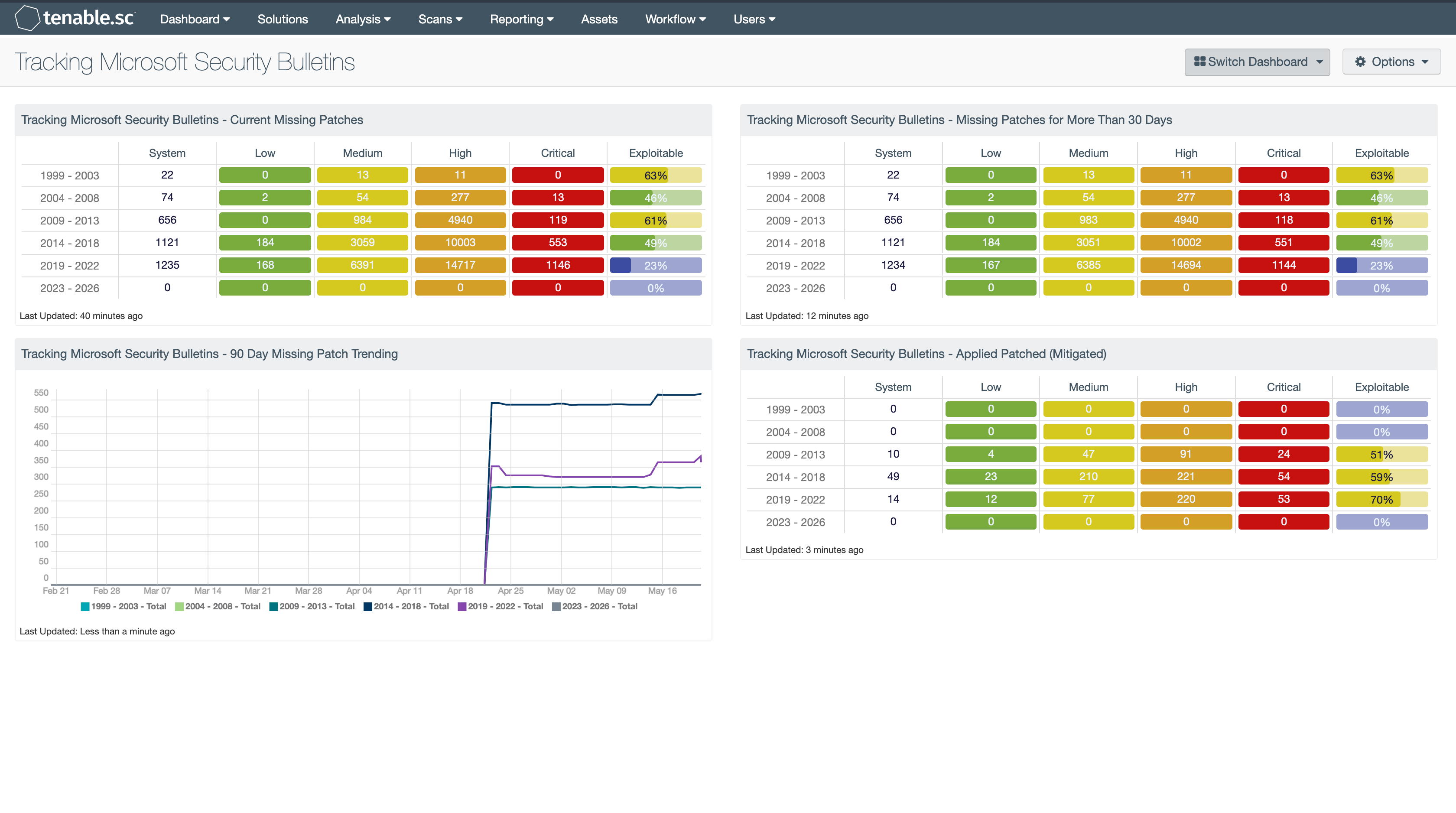Click 63% exploitable bar in Current Missing Patches 1999 - 2003

(x=656, y=175)
